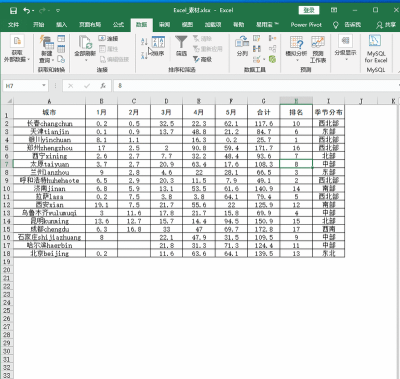Click the 登录 sign-in button

point(309,10)
